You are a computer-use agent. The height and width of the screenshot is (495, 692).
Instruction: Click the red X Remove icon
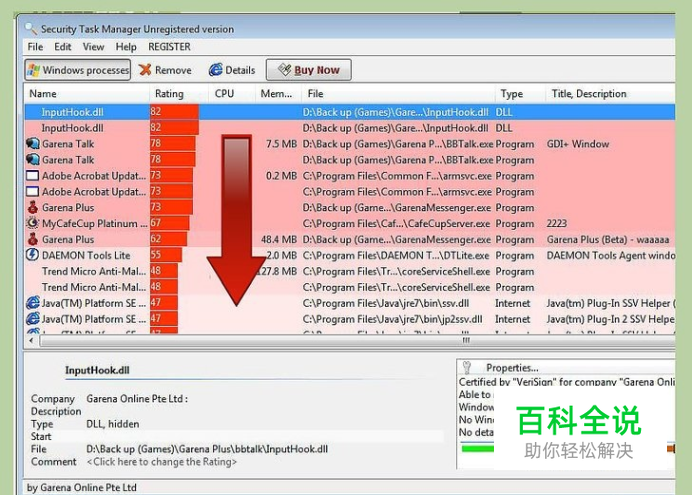point(145,70)
